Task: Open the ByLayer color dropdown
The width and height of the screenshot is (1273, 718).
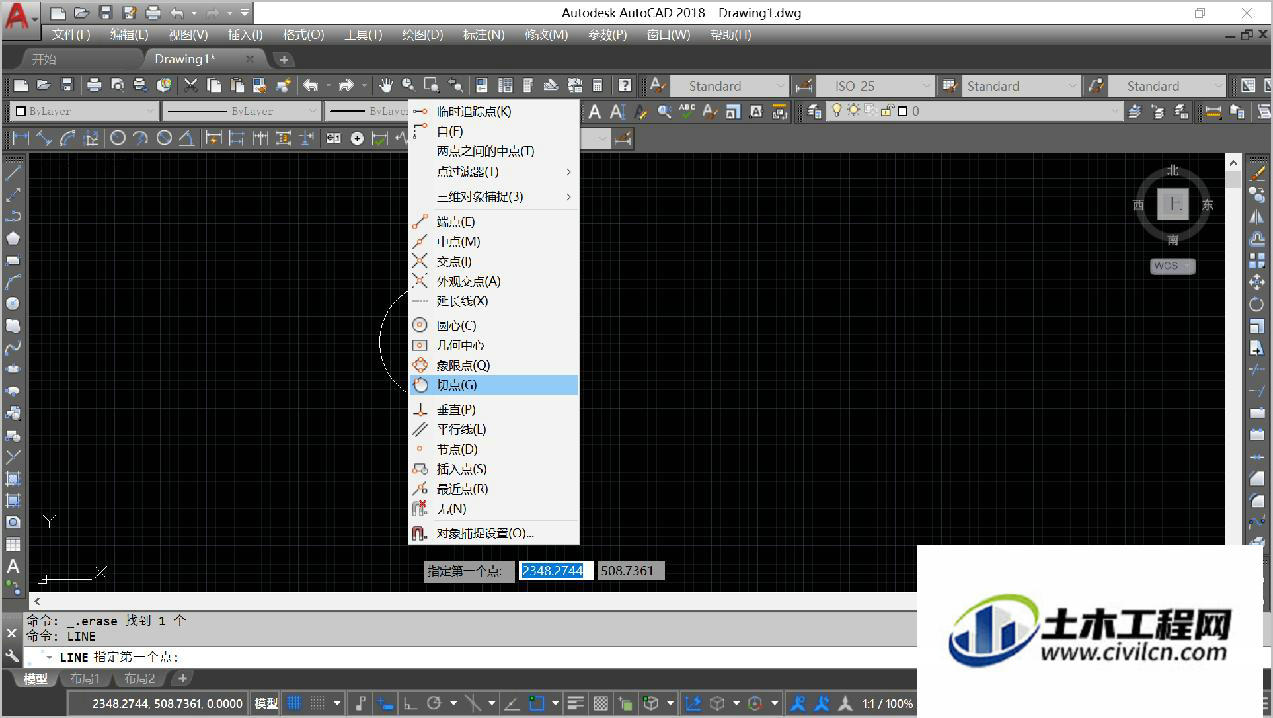Action: pyautogui.click(x=84, y=111)
